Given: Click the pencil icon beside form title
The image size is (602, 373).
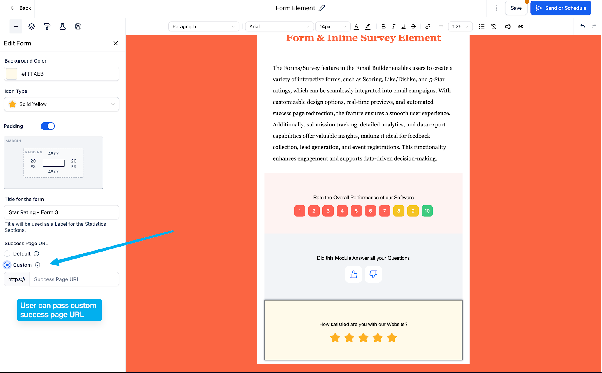Looking at the screenshot, I should [322, 8].
